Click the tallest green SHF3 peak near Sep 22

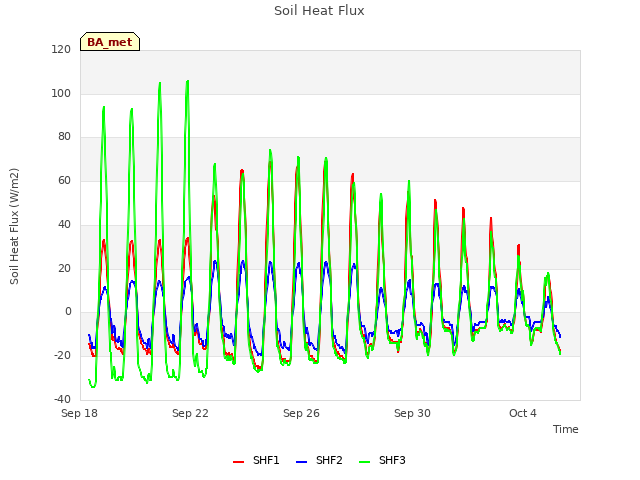click(x=187, y=82)
